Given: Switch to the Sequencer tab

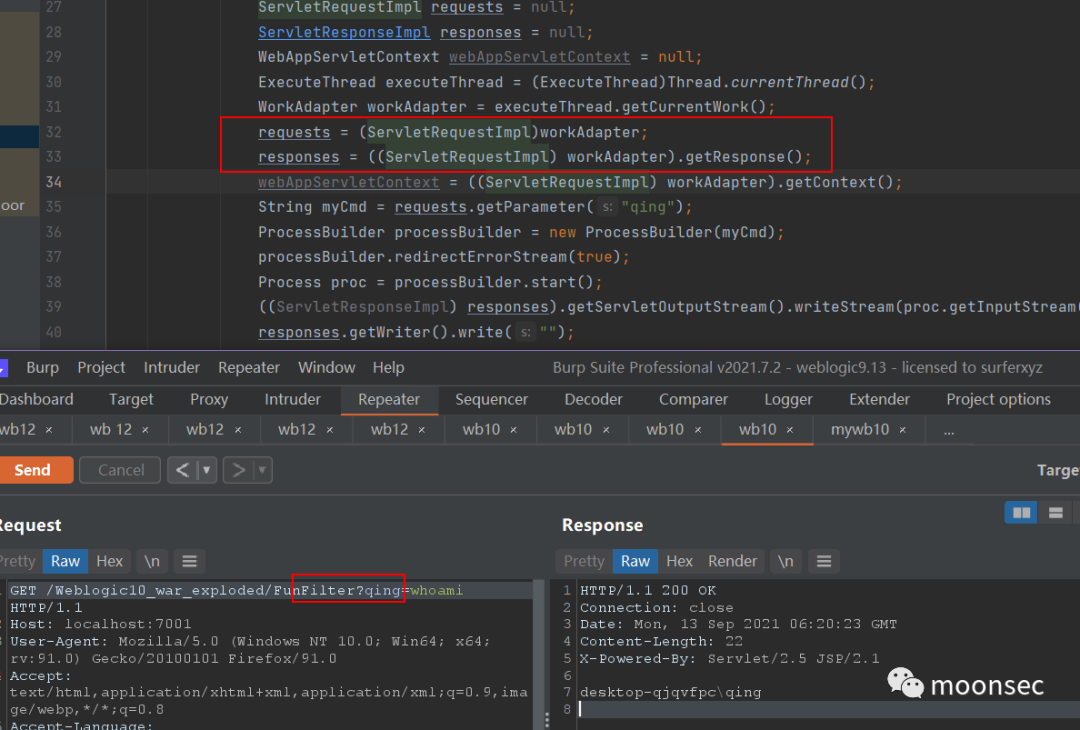Looking at the screenshot, I should coord(491,399).
